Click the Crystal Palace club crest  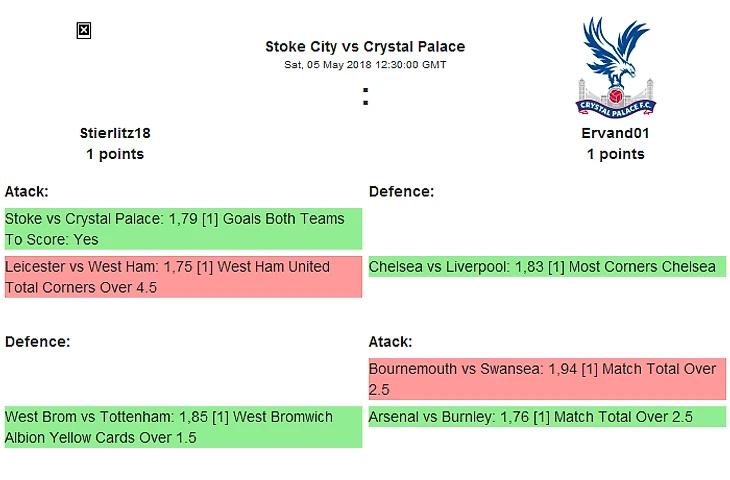click(615, 66)
